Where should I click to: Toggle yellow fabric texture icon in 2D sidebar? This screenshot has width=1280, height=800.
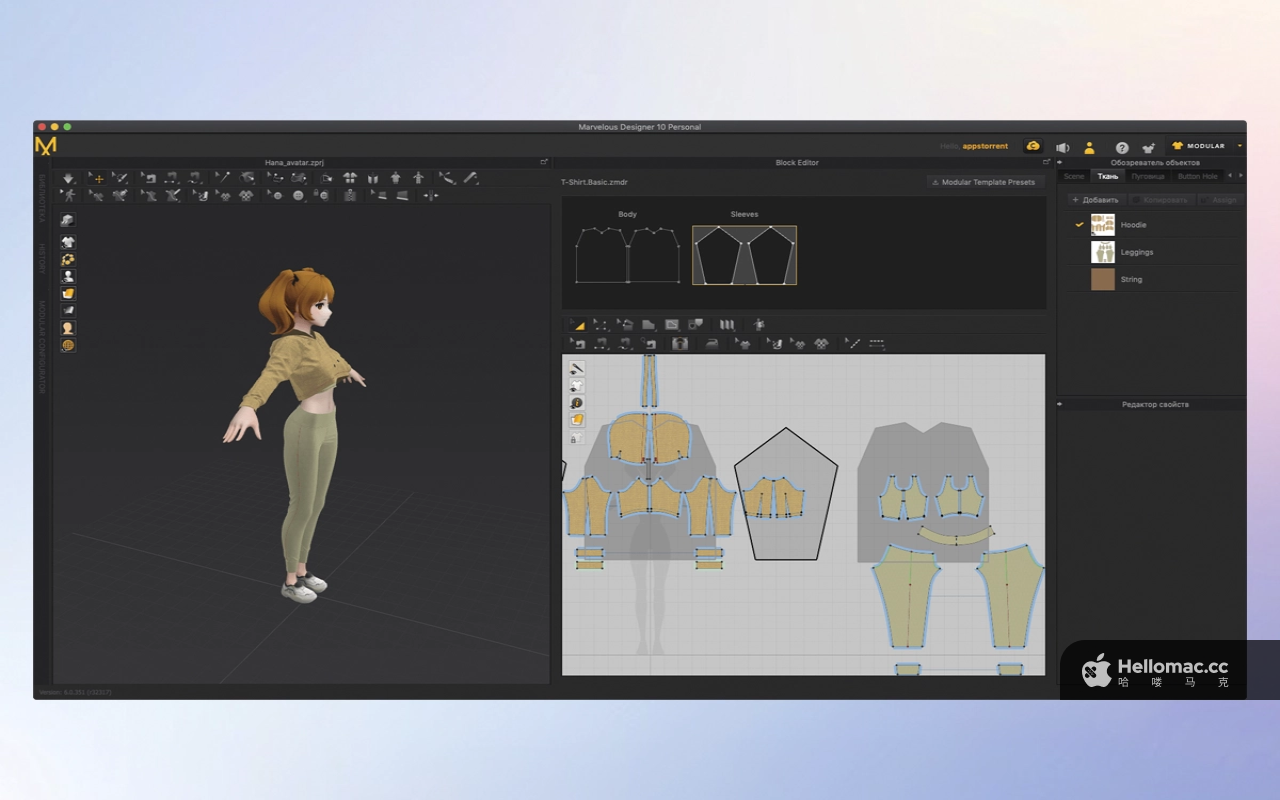[x=577, y=420]
